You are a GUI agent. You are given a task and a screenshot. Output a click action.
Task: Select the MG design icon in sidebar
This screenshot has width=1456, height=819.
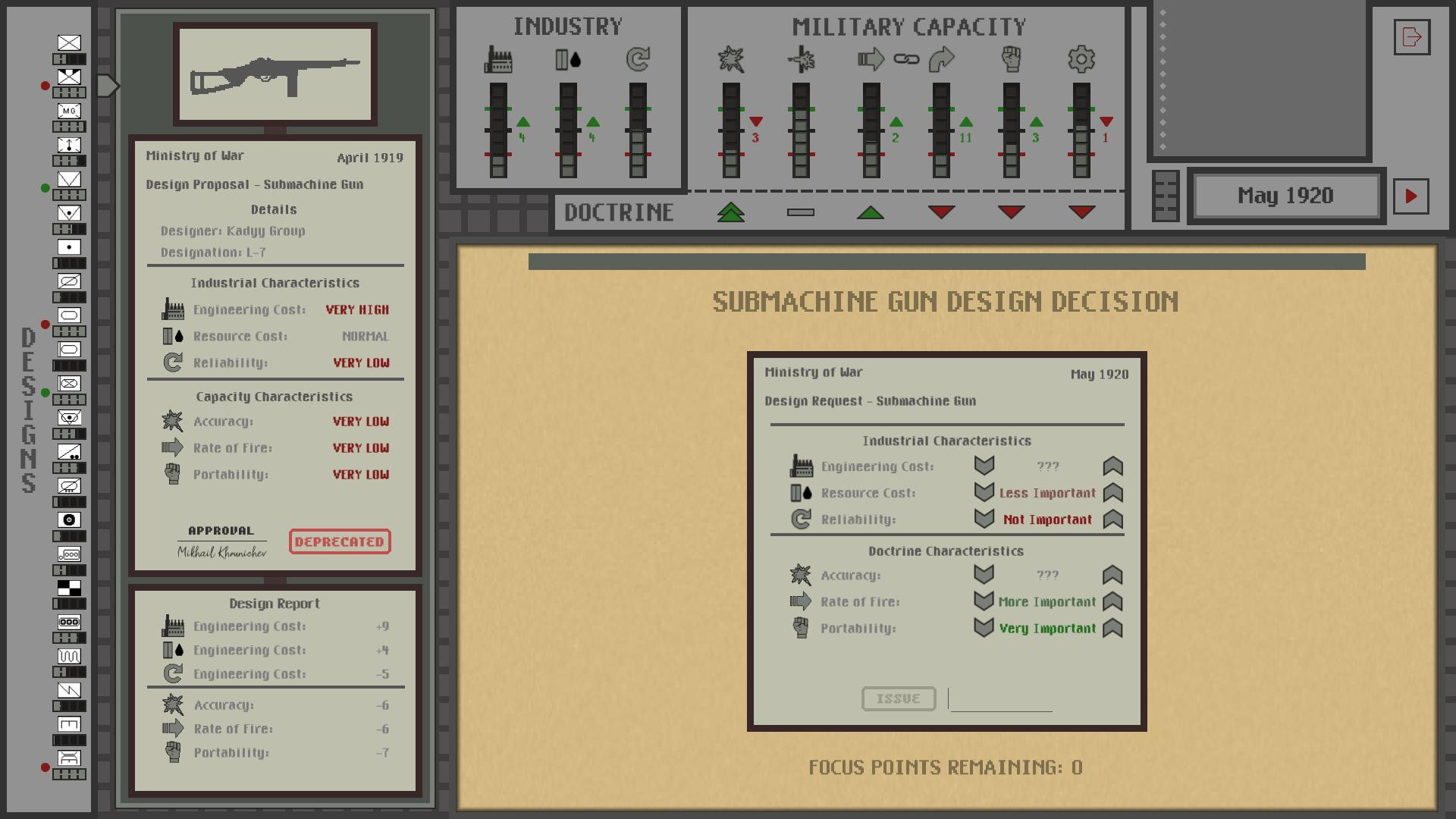tap(69, 111)
